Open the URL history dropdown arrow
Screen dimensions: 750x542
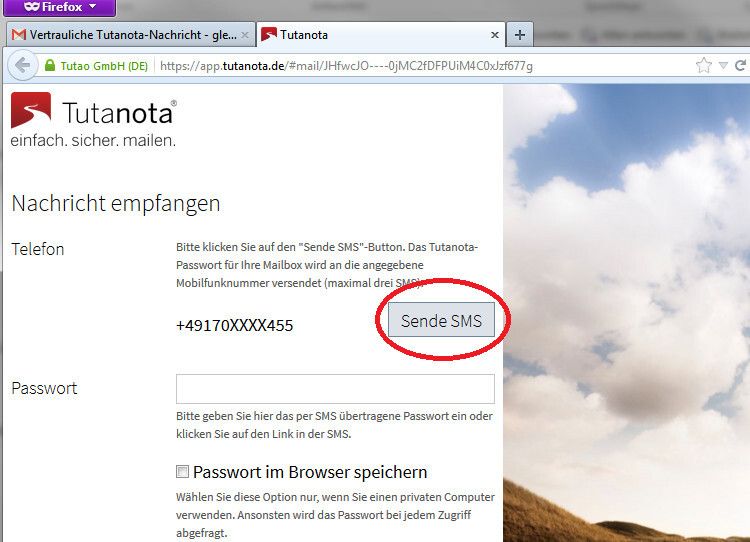[x=724, y=66]
